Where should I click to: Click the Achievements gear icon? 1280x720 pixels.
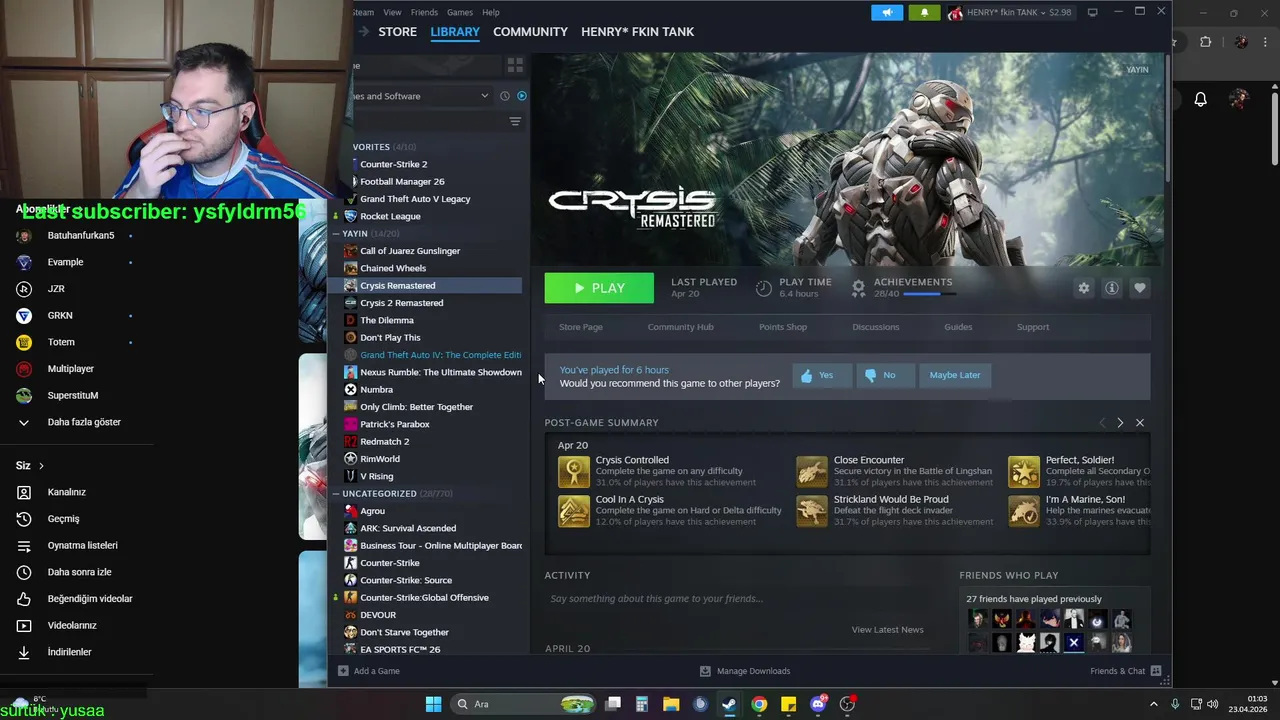pos(858,288)
